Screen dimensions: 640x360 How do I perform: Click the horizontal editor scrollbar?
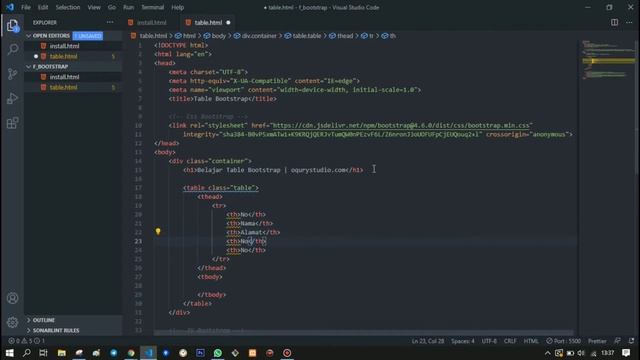pyautogui.click(x=363, y=333)
